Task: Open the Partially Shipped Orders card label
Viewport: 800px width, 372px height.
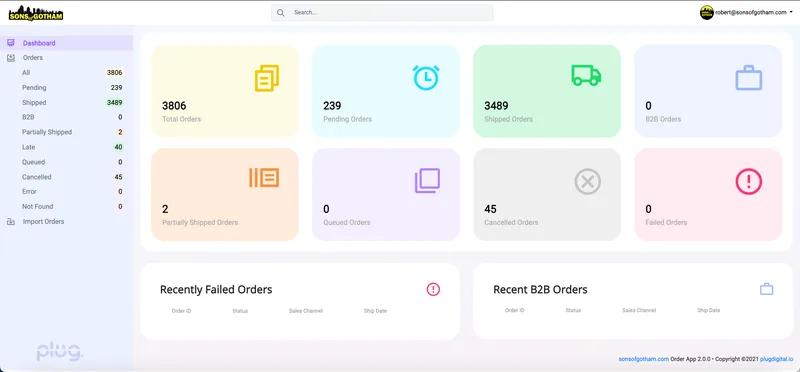Action: (200, 222)
